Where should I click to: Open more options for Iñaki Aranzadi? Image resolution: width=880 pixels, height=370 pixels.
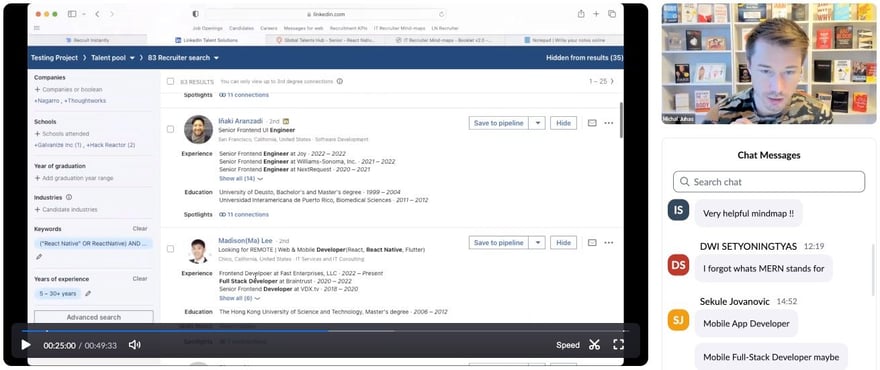click(x=609, y=123)
